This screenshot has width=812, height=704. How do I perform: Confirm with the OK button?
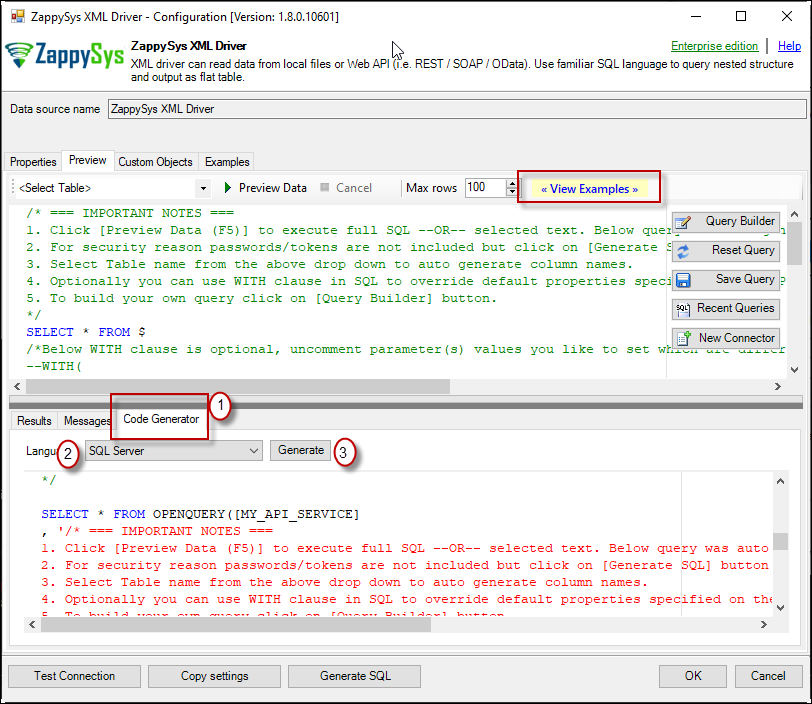click(x=693, y=676)
